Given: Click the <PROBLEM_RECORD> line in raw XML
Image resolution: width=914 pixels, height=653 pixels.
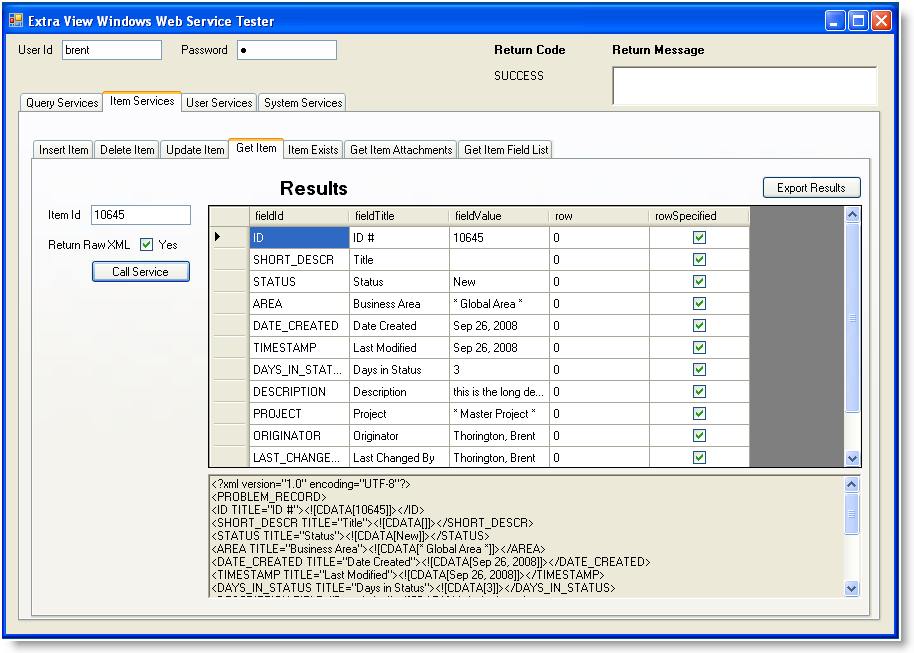Looking at the screenshot, I should [269, 497].
